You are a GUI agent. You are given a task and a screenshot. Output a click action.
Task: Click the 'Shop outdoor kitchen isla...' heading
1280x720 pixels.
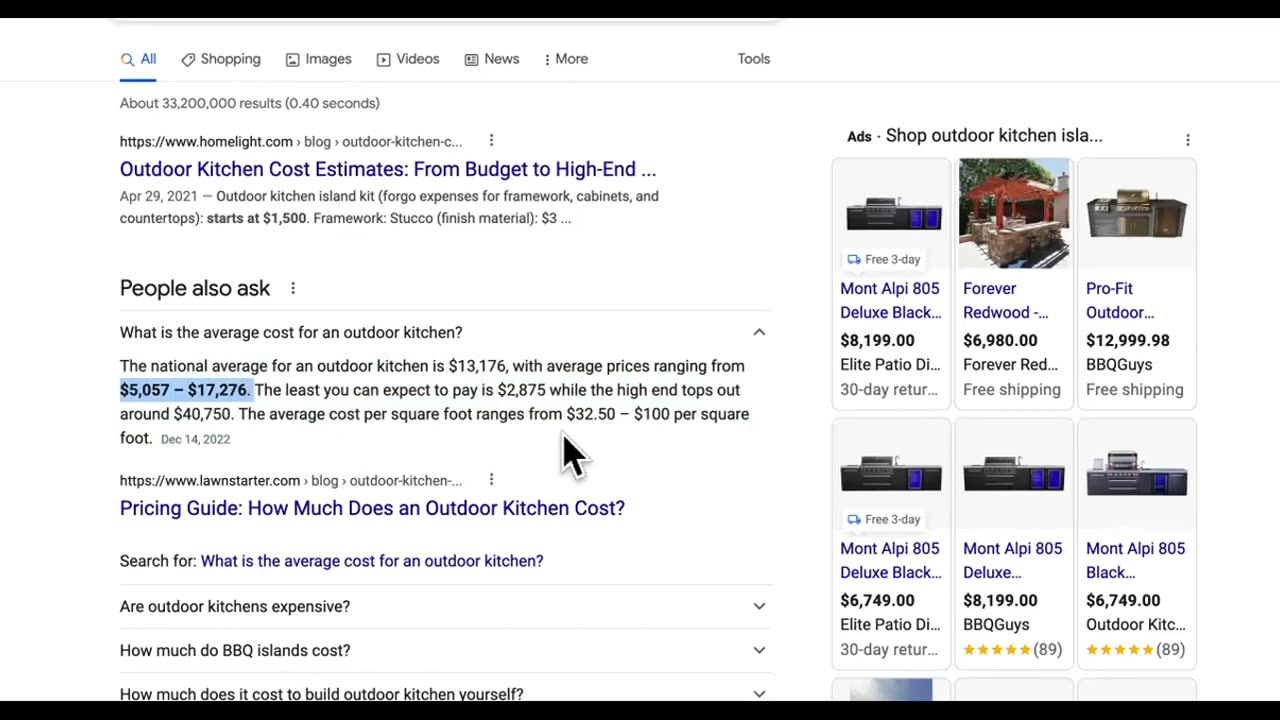994,136
